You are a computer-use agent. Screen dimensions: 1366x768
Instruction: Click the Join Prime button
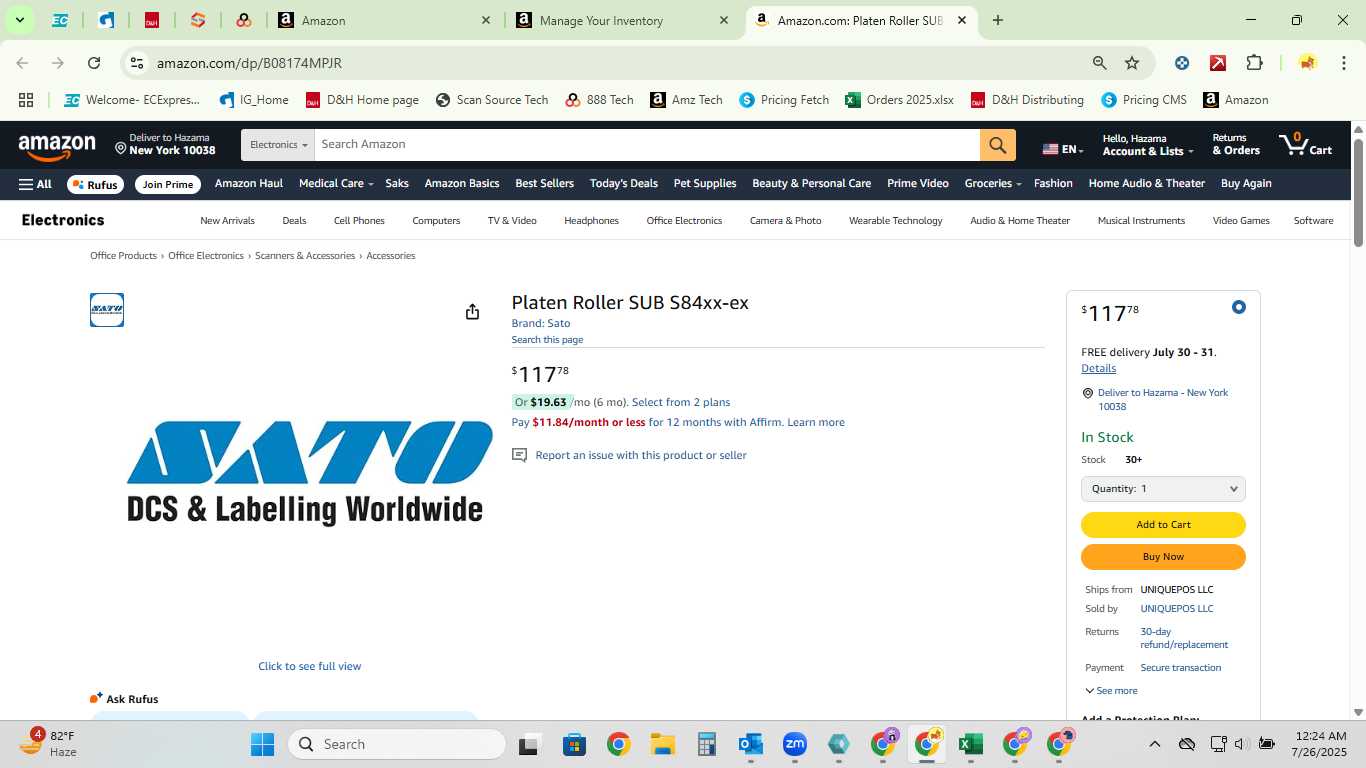(x=167, y=184)
